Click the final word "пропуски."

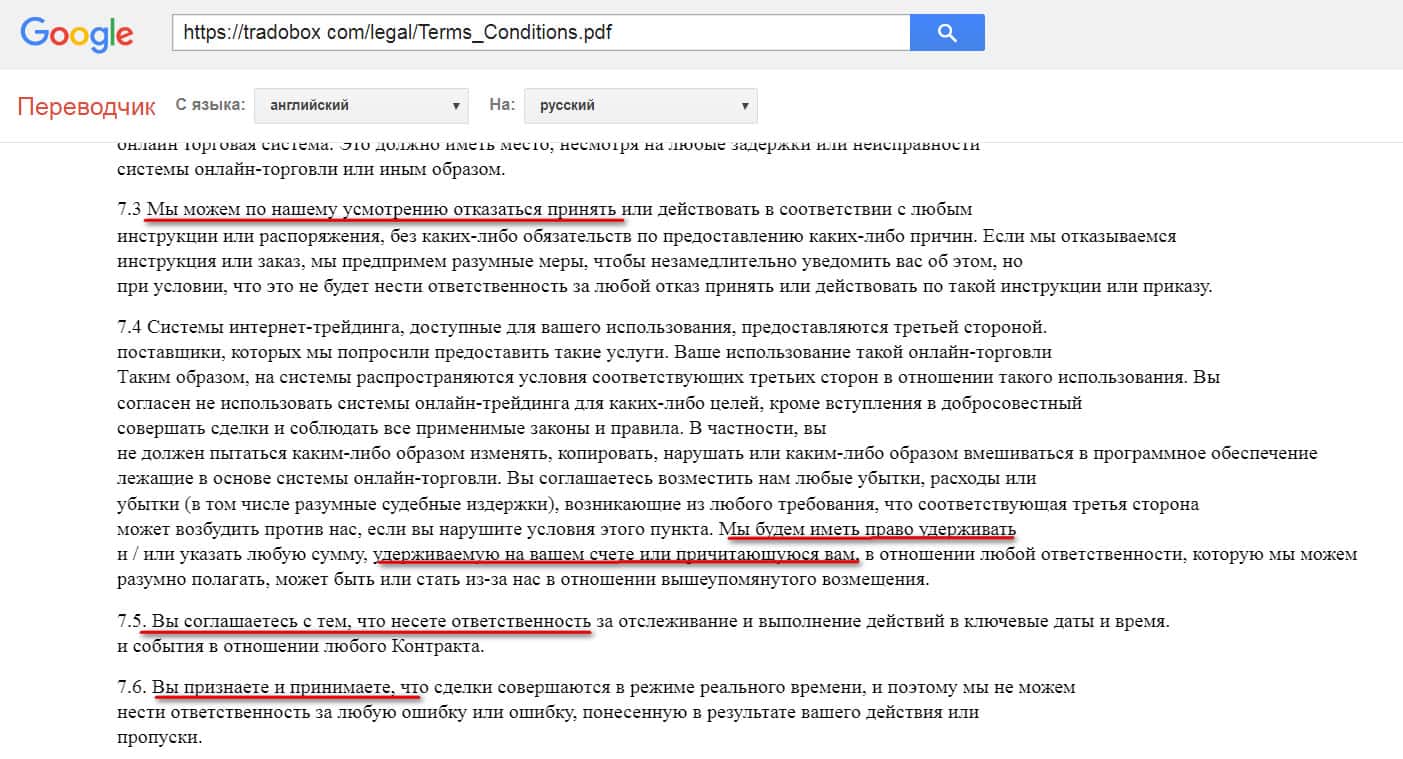coord(160,738)
